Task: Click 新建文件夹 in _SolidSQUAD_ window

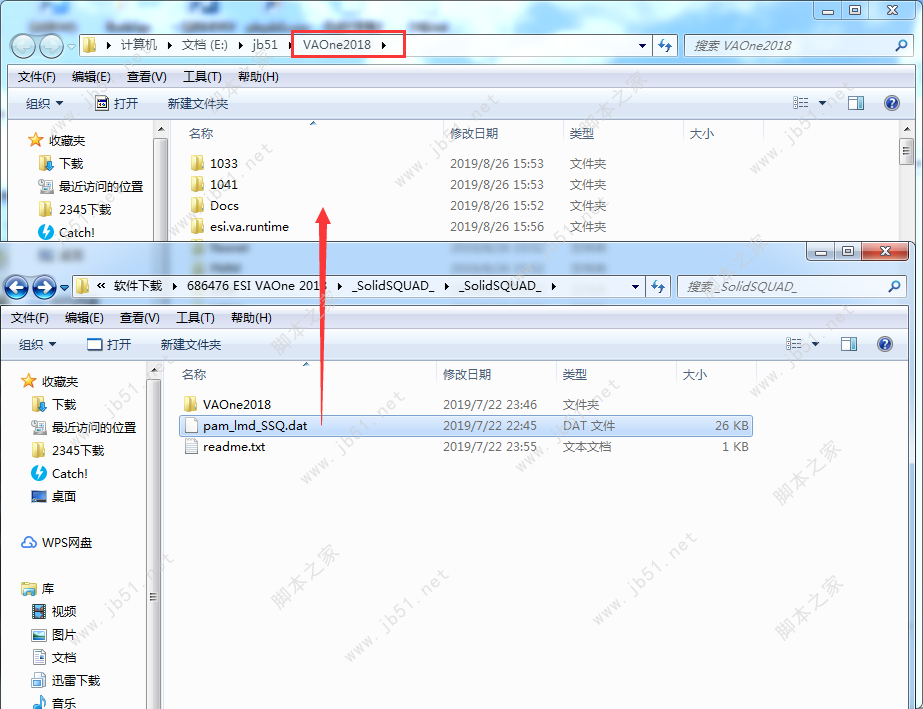Action: pos(191,344)
